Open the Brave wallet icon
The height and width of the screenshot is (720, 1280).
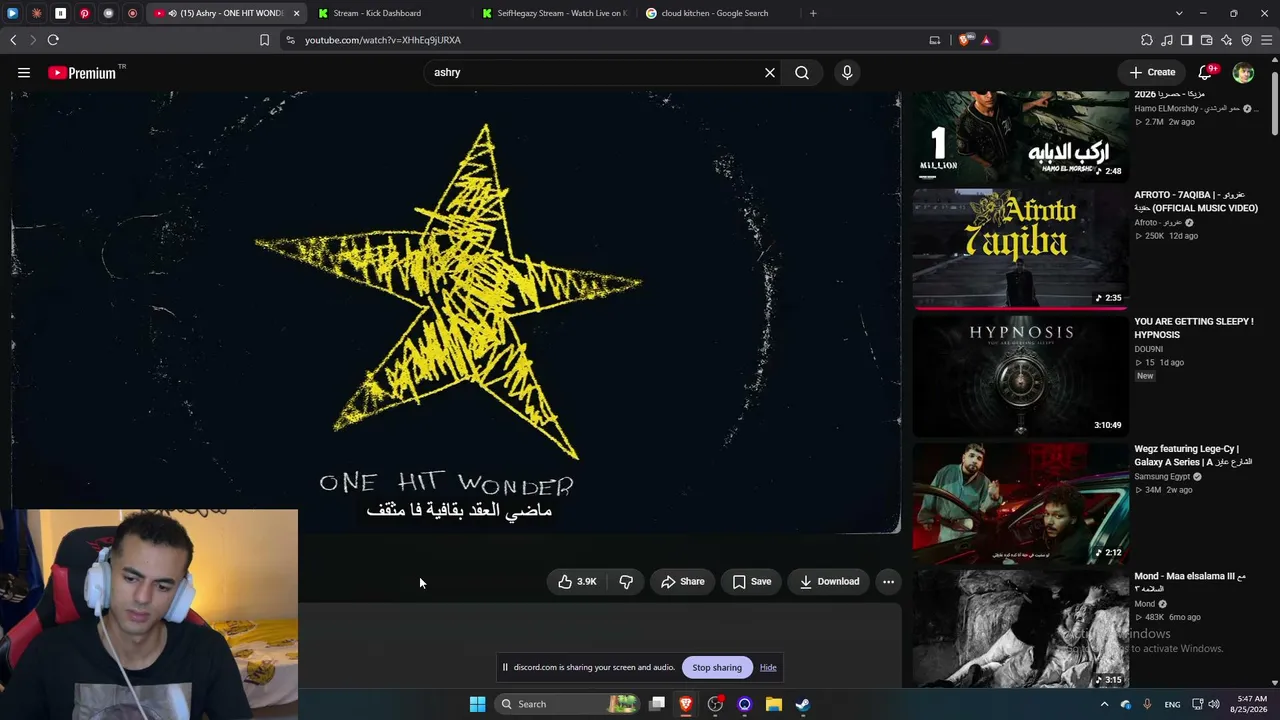click(x=1207, y=40)
